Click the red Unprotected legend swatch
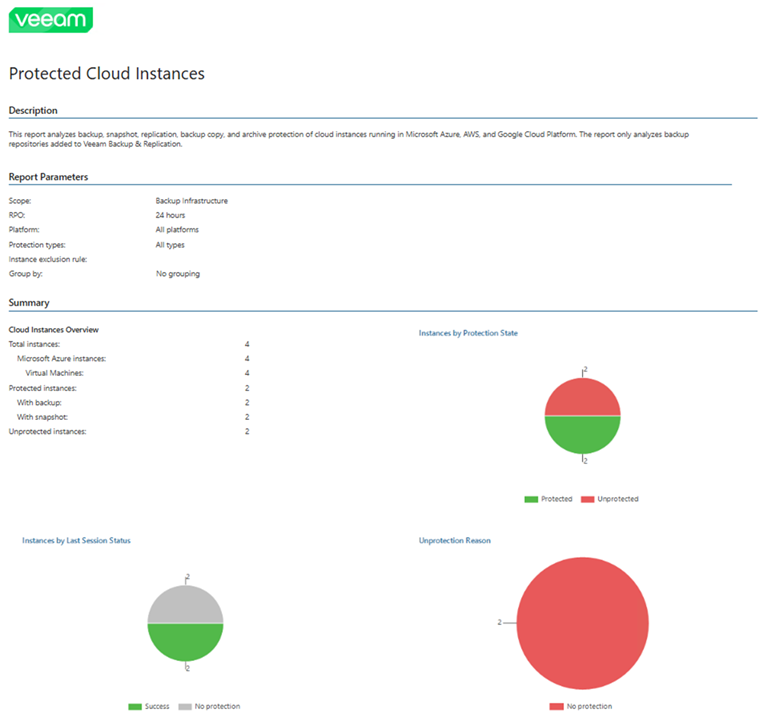The width and height of the screenshot is (784, 720). (587, 498)
